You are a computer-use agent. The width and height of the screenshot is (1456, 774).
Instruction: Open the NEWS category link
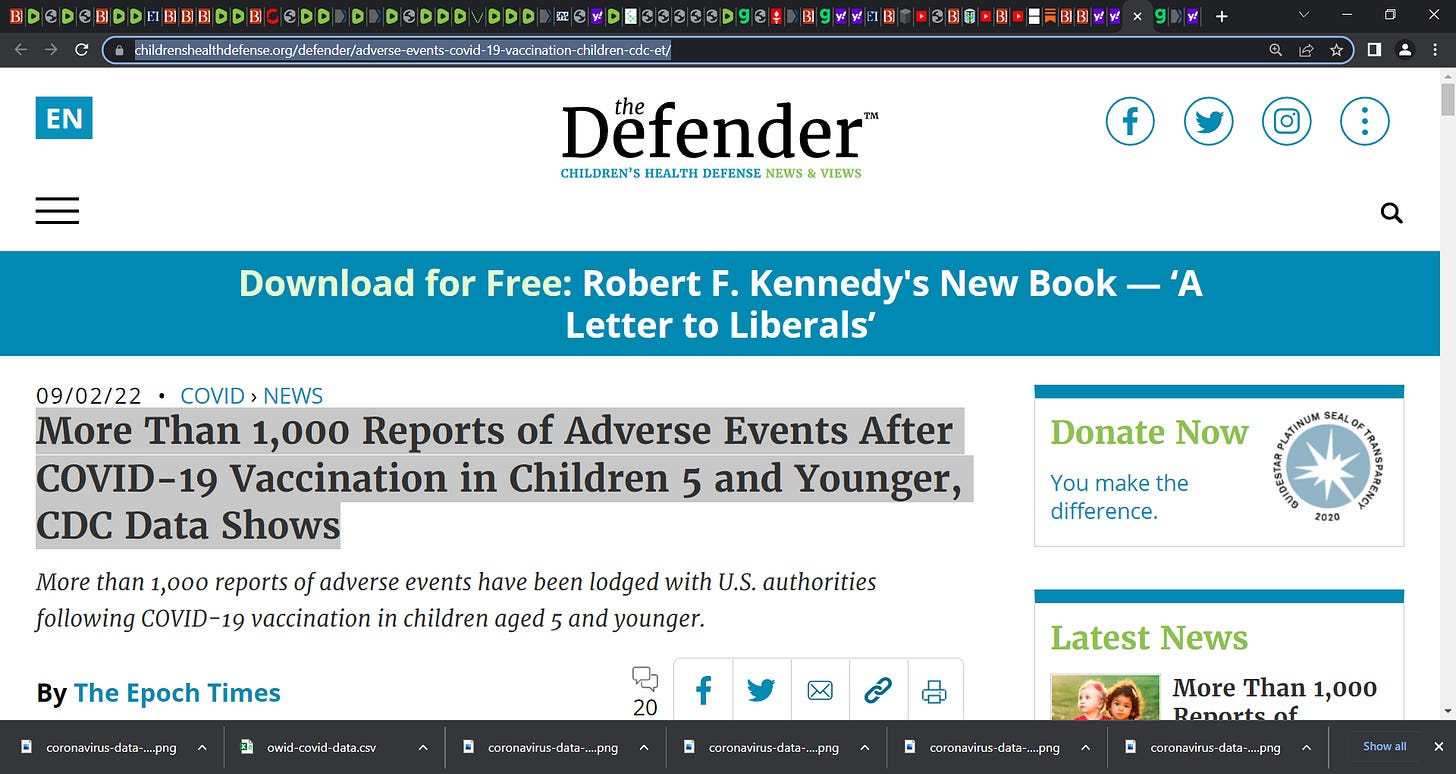293,396
